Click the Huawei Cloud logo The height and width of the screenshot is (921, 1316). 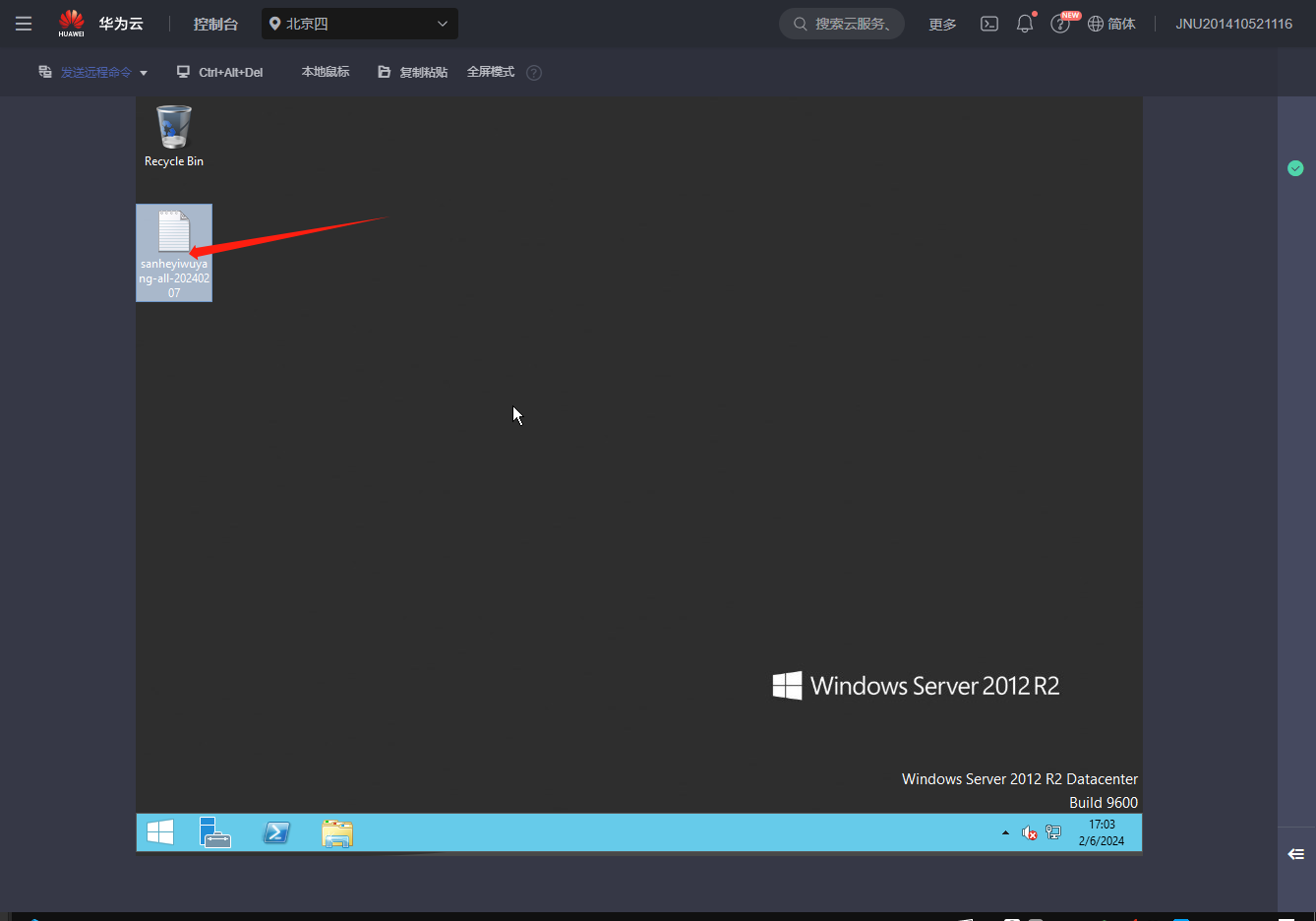coord(100,24)
